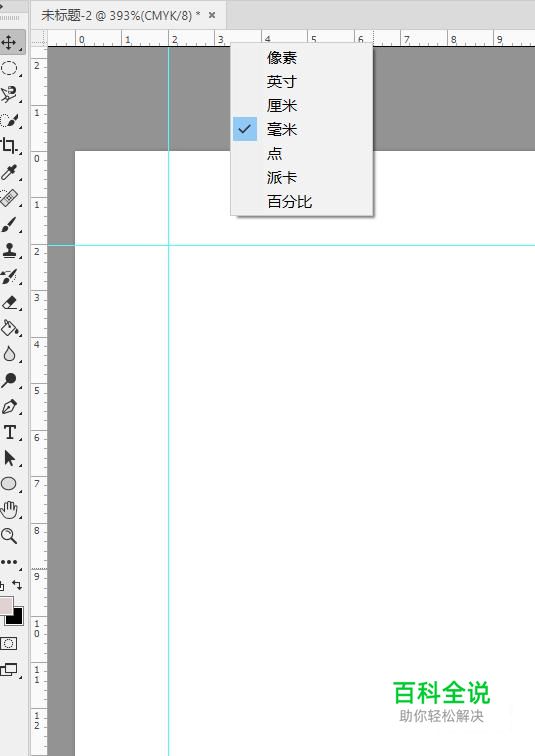Choose 派卡 in the ruler unit menu
Image resolution: width=535 pixels, height=756 pixels.
pos(302,177)
